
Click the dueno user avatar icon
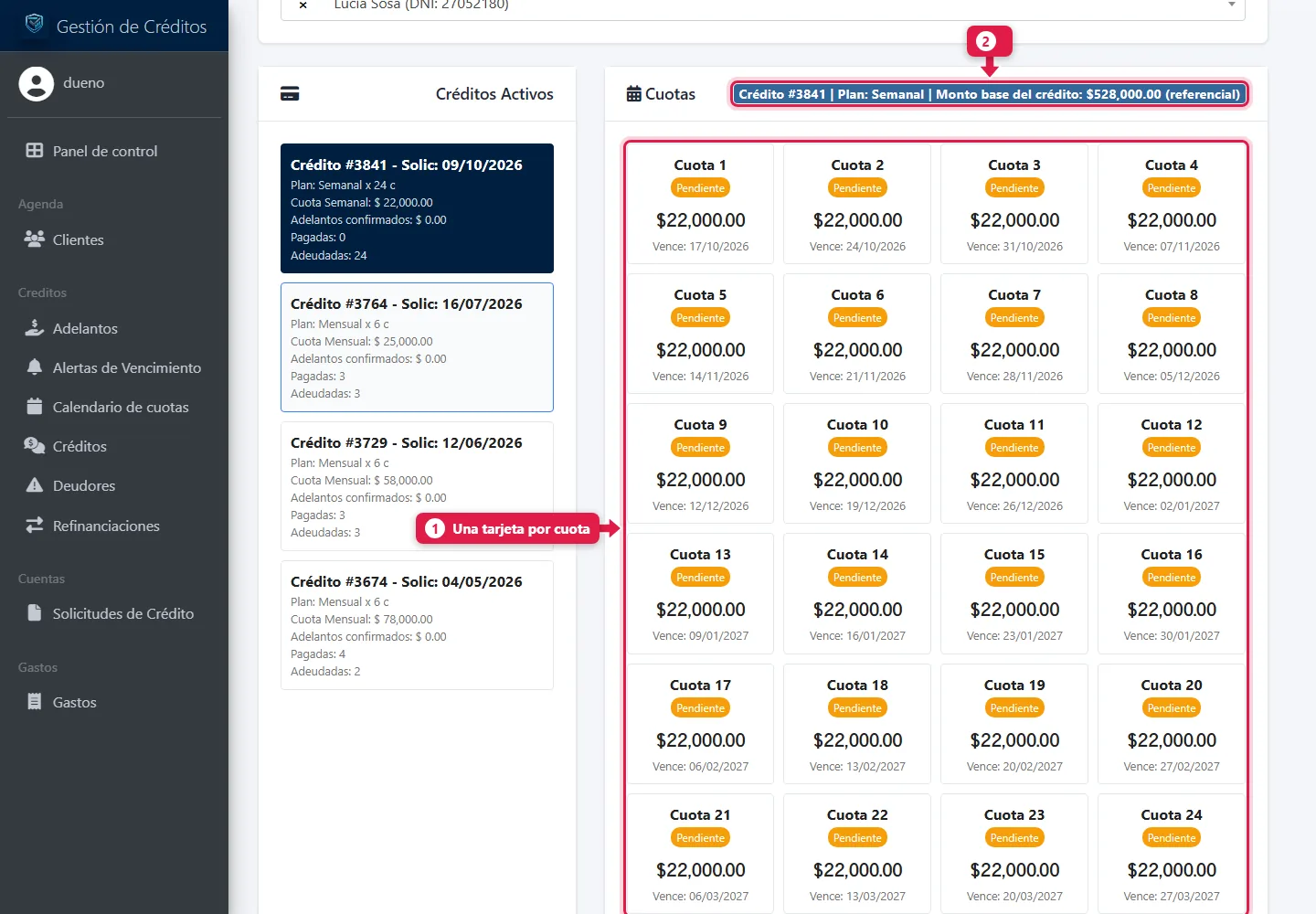[x=37, y=84]
